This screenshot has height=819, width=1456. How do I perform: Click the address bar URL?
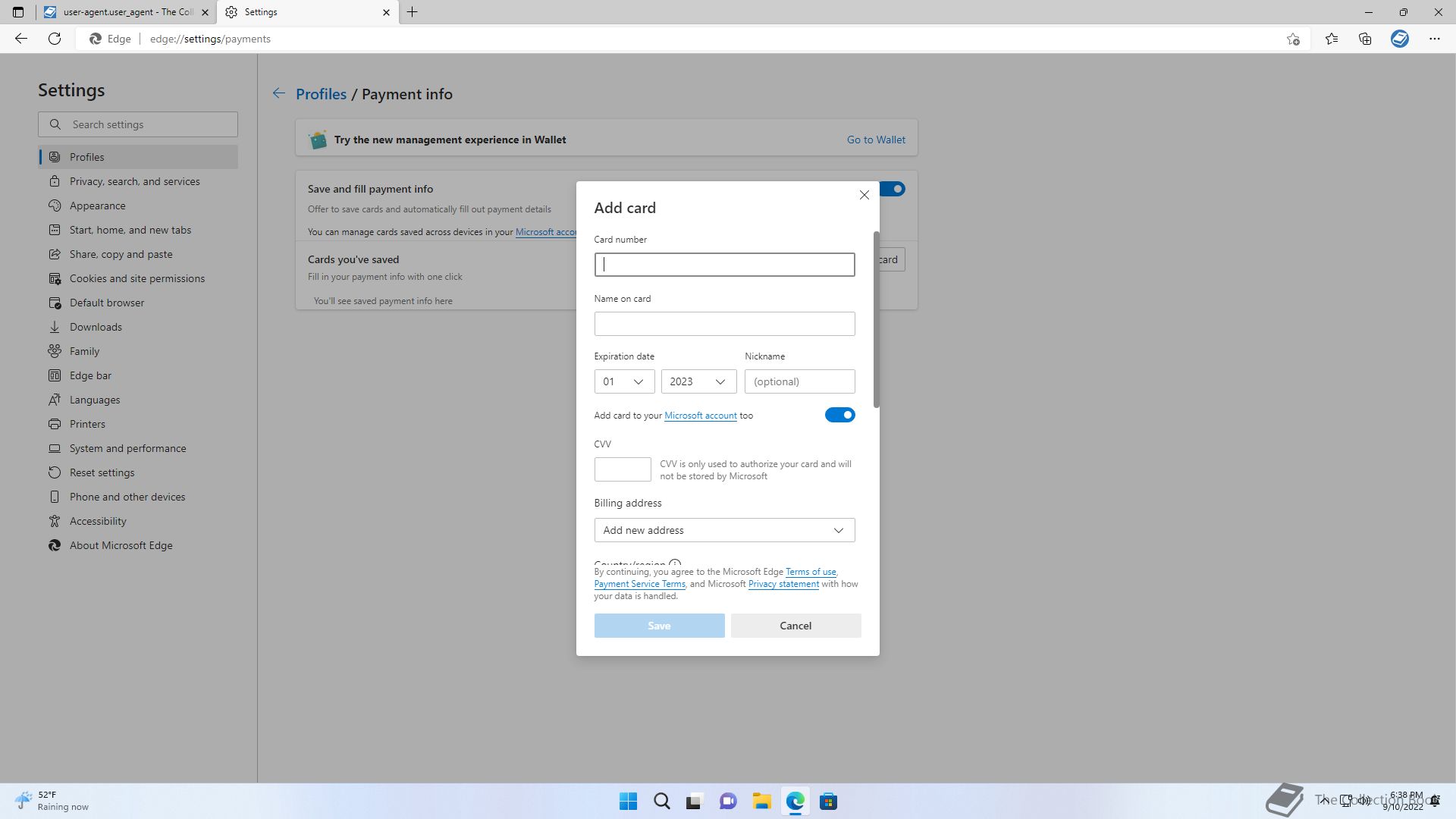210,39
